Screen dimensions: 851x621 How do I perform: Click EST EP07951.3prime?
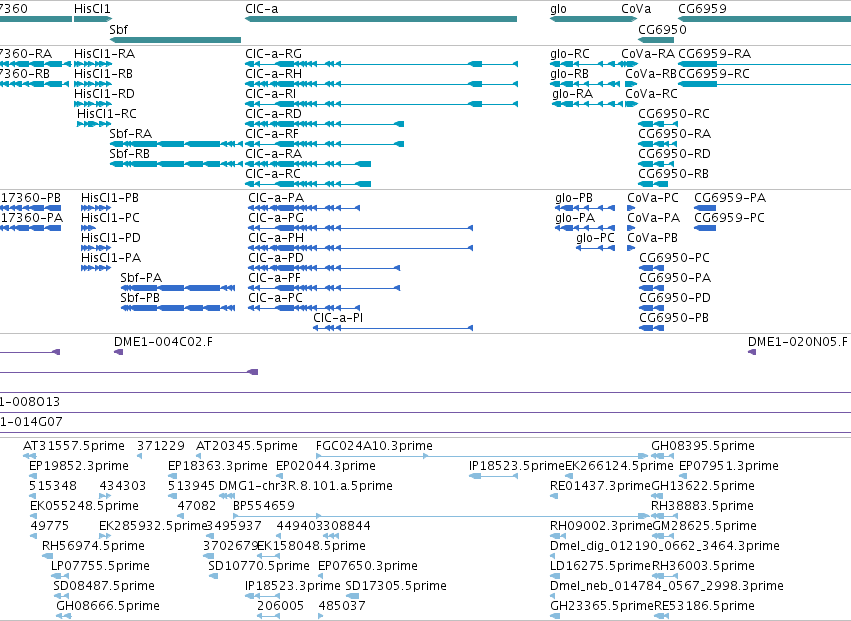(x=728, y=466)
